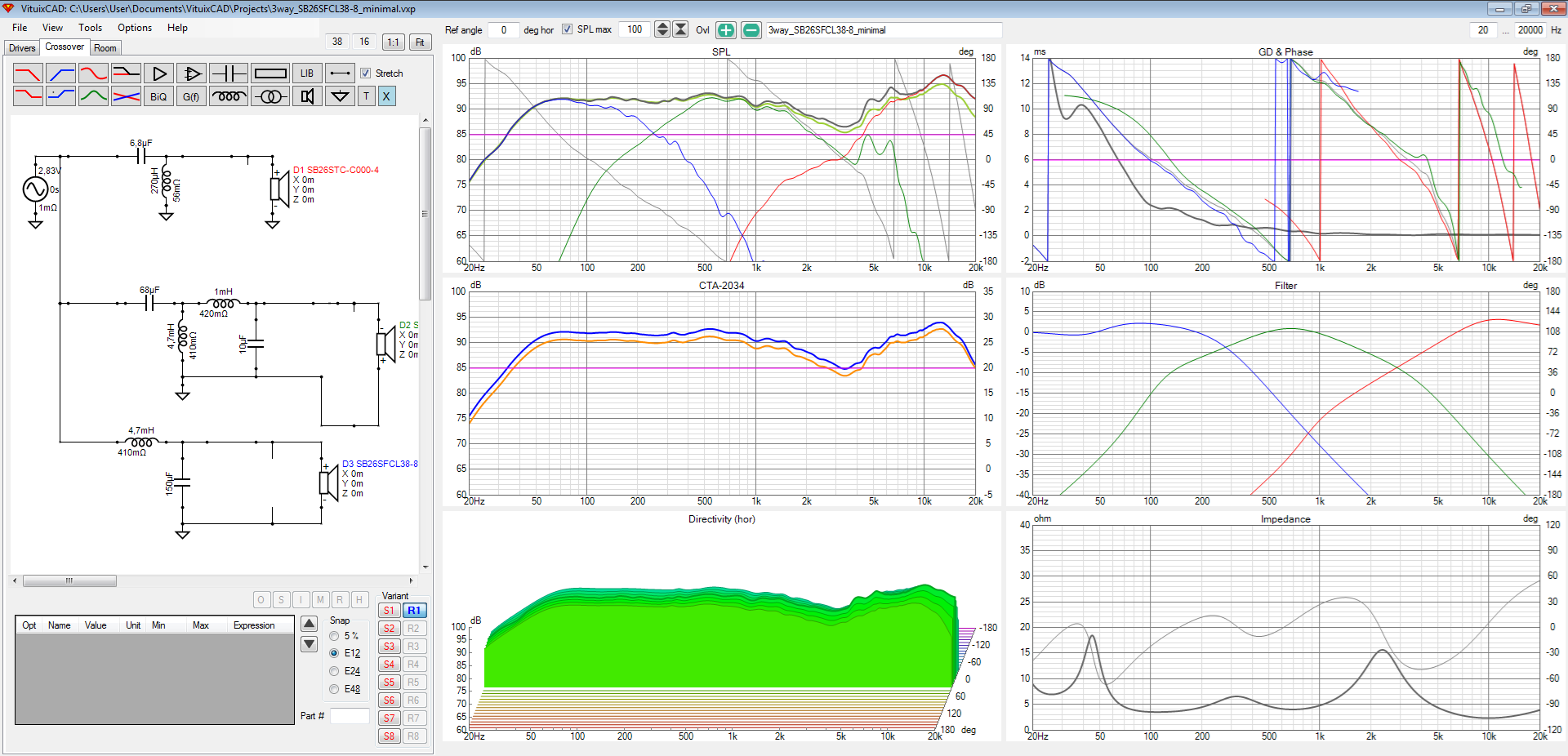Click the 6,8µF capacitor label

click(x=140, y=143)
